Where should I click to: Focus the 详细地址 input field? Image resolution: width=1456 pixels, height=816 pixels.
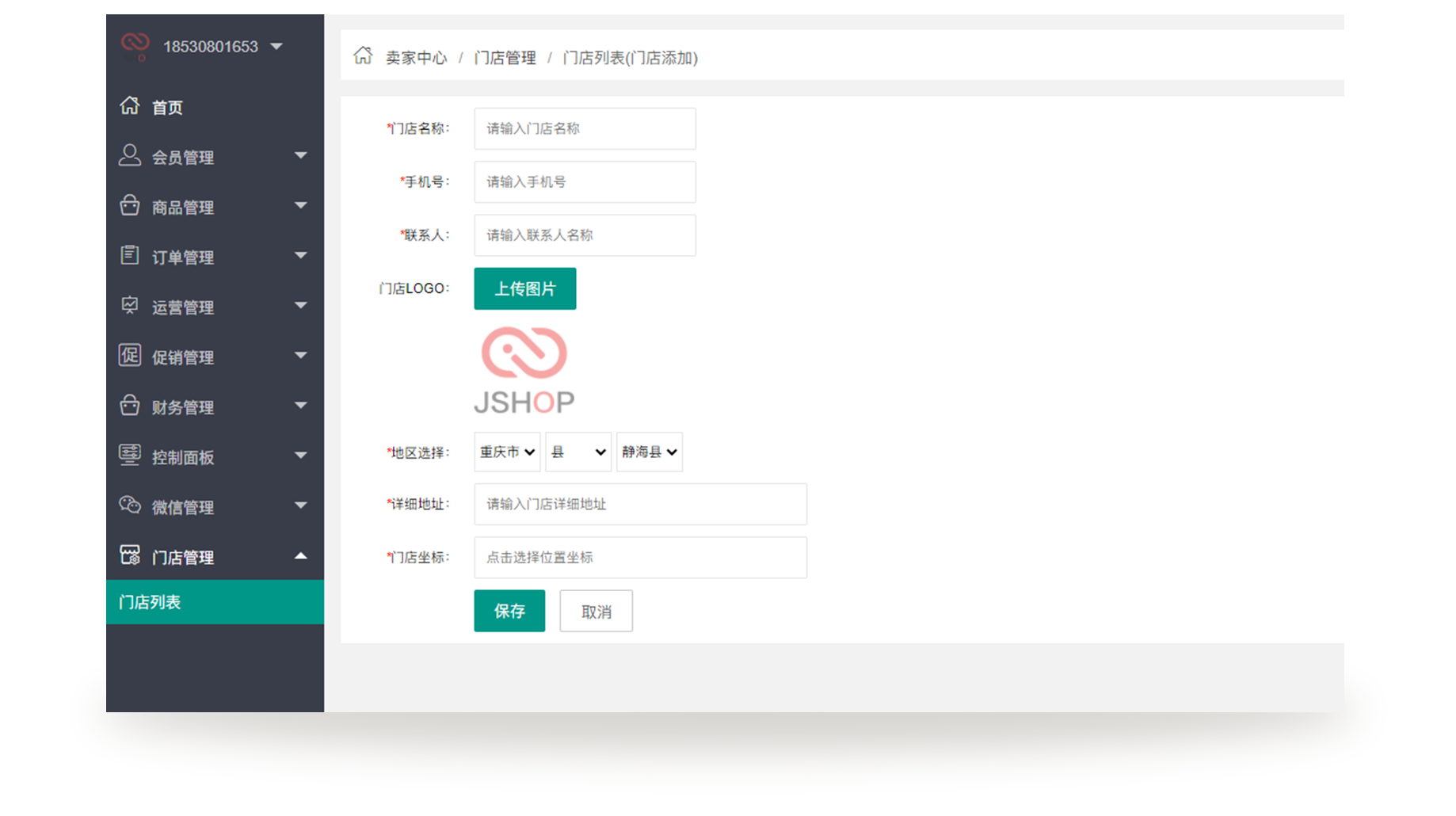(x=640, y=504)
